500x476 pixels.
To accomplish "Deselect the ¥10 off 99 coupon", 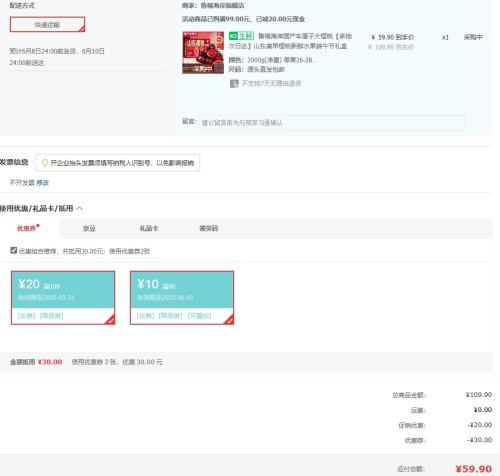I will 182,298.
